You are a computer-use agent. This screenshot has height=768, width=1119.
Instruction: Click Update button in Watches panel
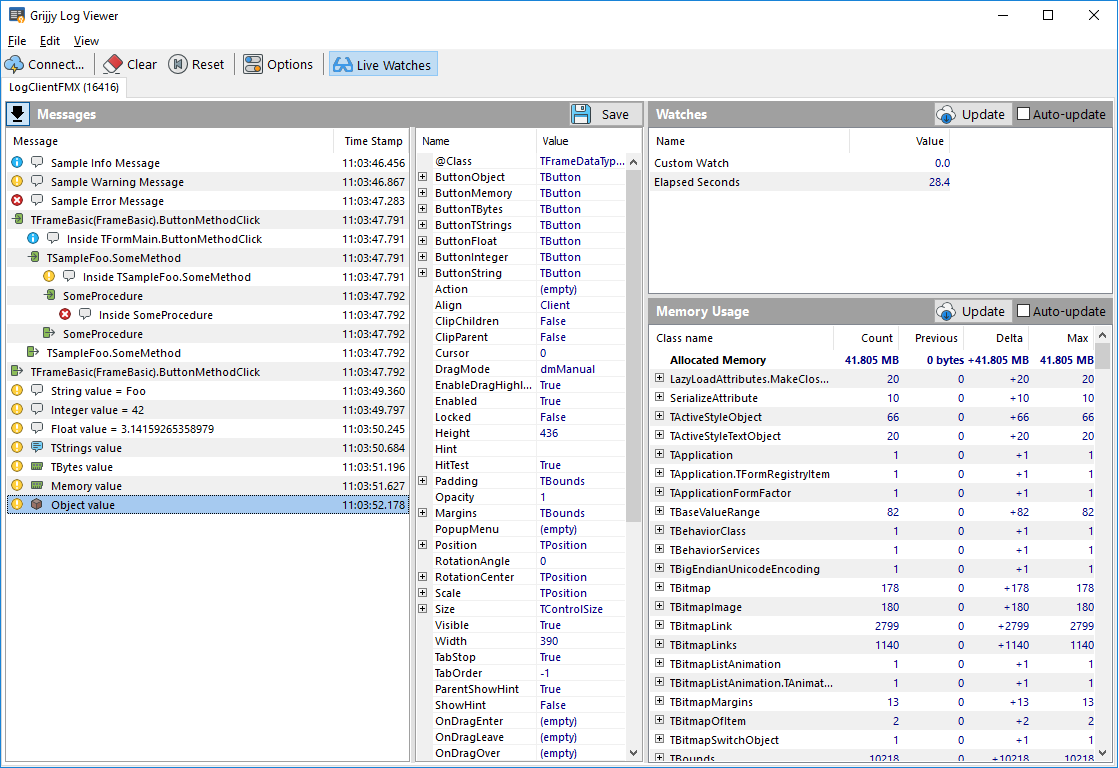[x=971, y=114]
